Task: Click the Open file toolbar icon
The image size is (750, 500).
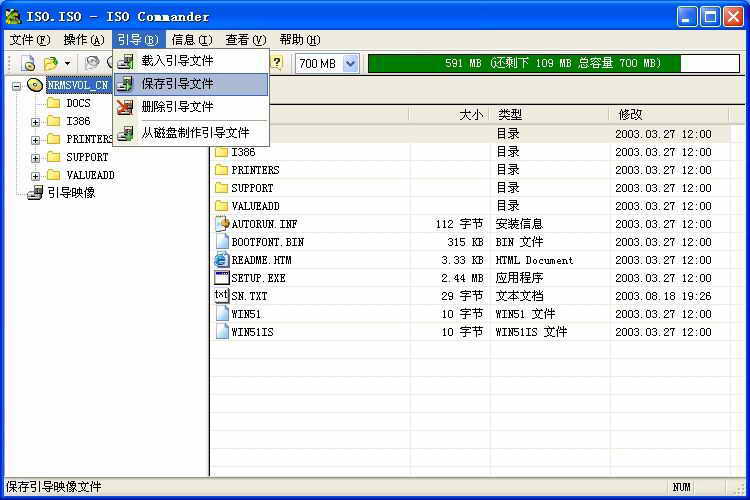Action: [x=50, y=63]
